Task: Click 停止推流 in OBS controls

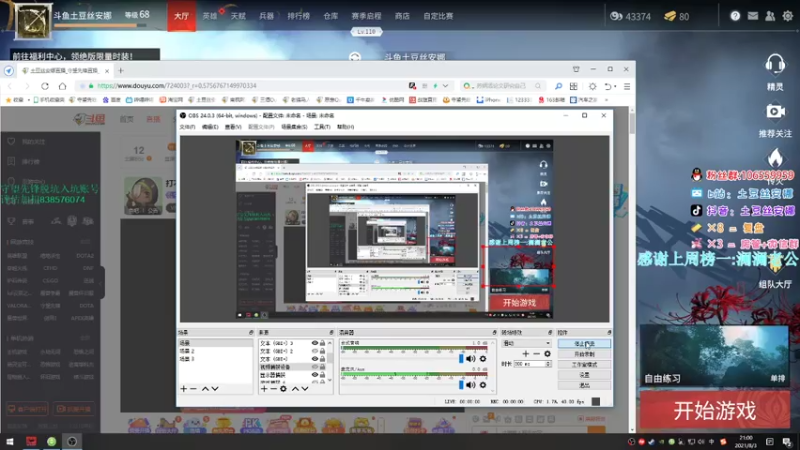Action: 584,344
